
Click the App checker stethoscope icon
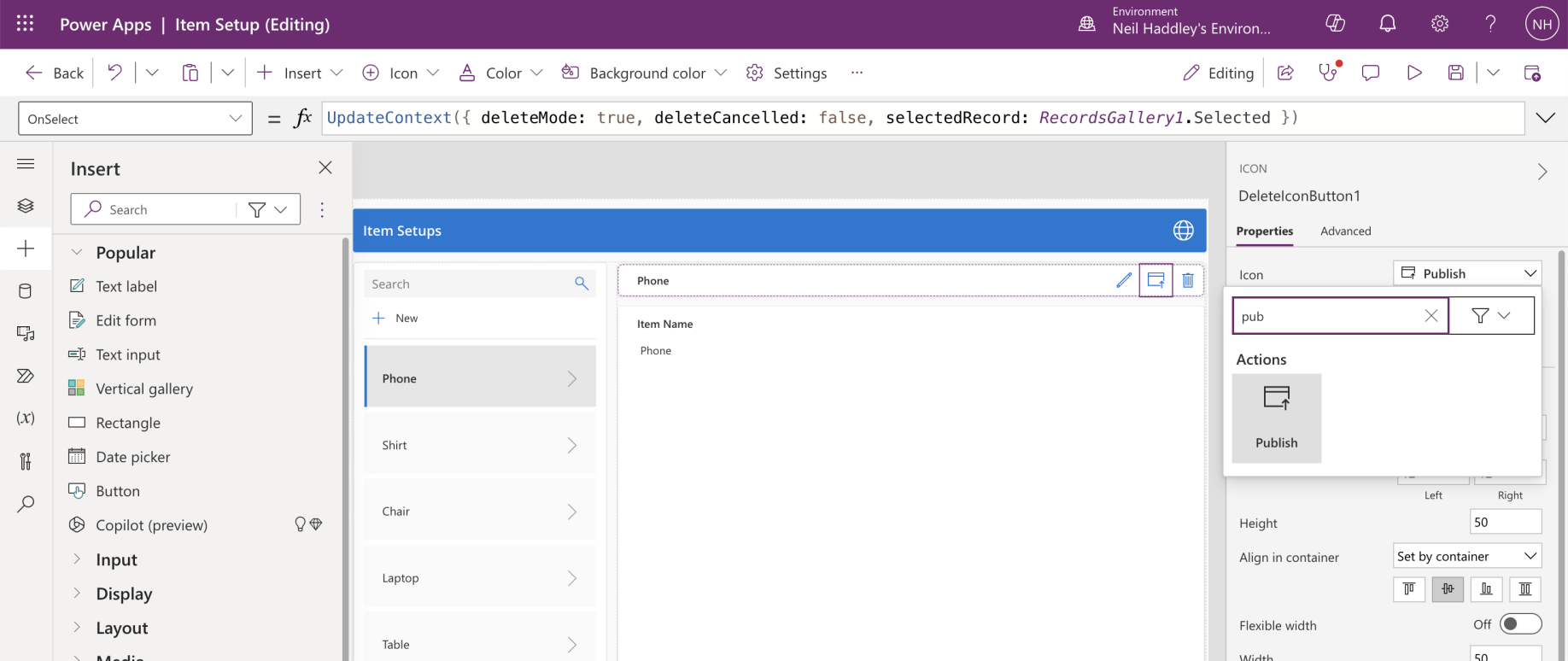pyautogui.click(x=1328, y=73)
